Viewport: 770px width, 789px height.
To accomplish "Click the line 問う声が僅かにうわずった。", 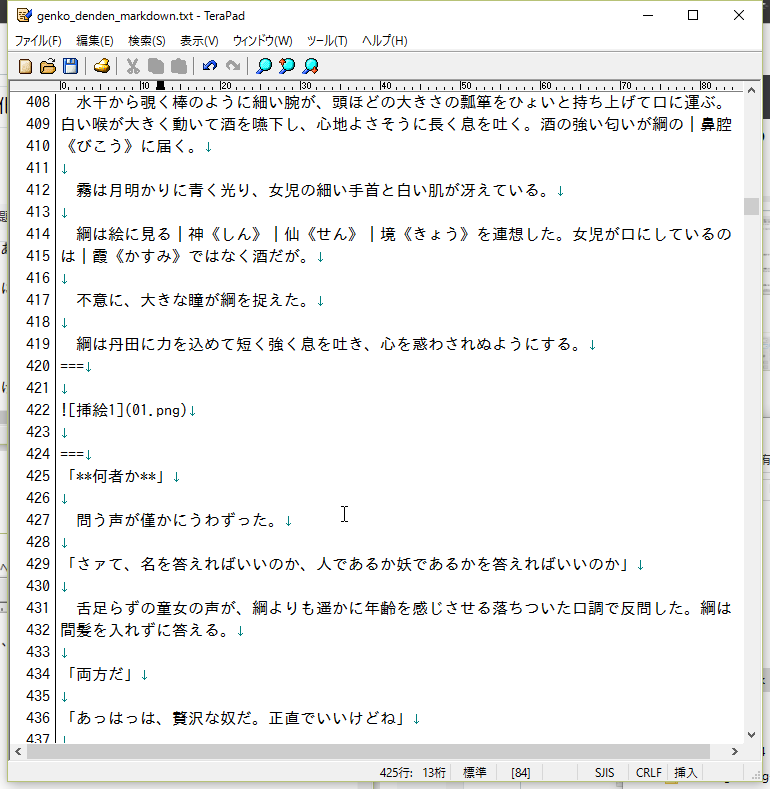I will [179, 520].
